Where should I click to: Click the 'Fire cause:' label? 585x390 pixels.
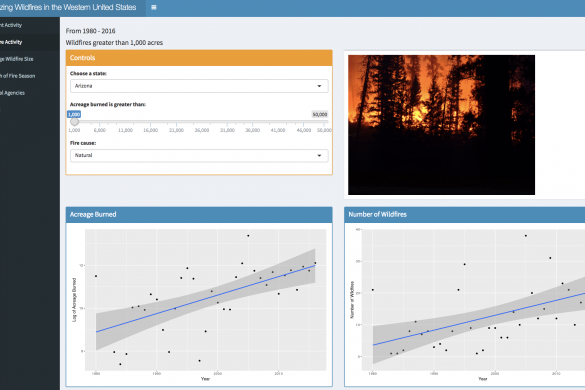pyautogui.click(x=83, y=143)
